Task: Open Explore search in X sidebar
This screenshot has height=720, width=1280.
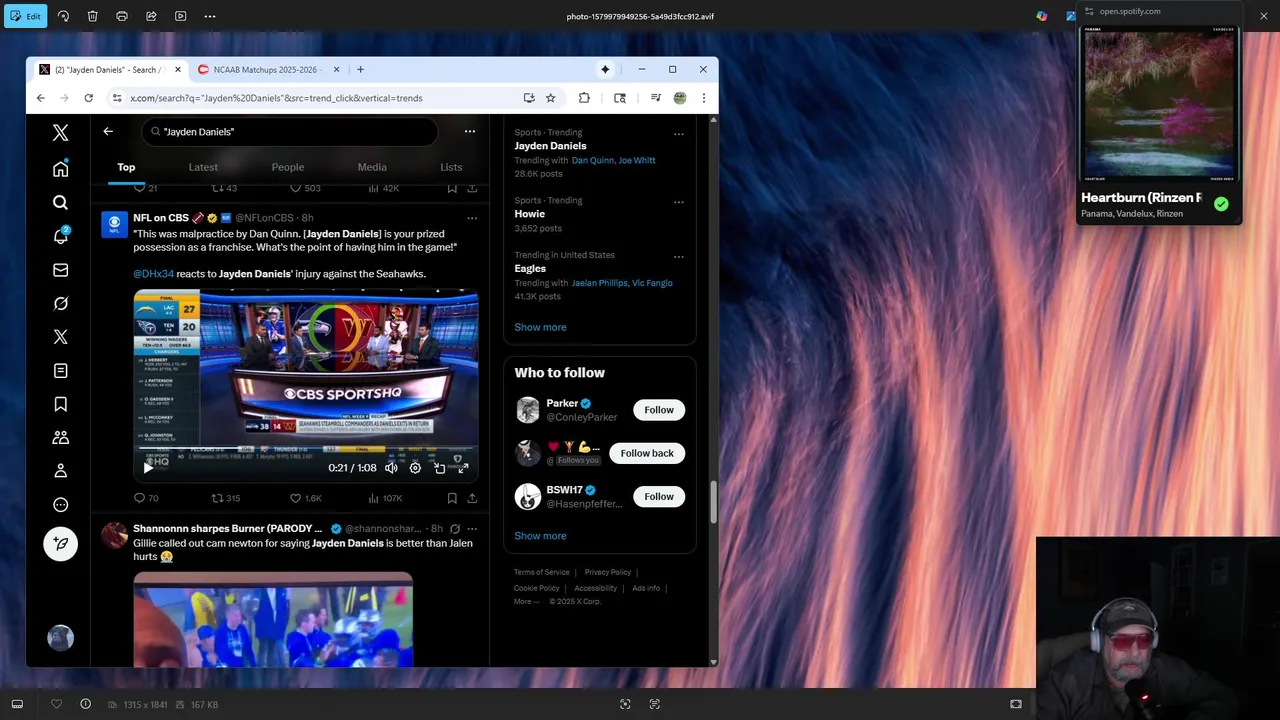Action: coord(60,202)
